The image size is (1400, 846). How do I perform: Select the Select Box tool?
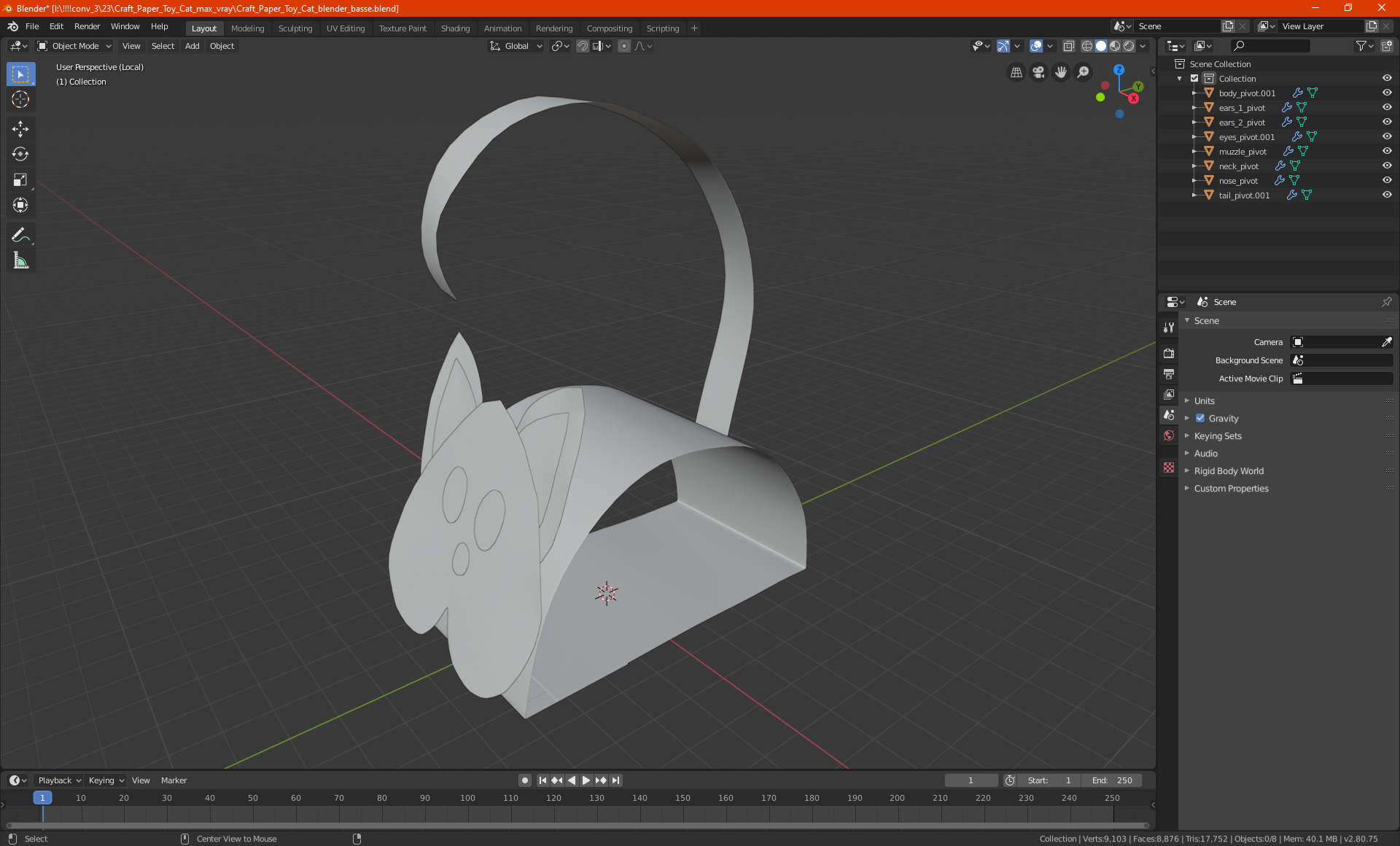point(20,74)
